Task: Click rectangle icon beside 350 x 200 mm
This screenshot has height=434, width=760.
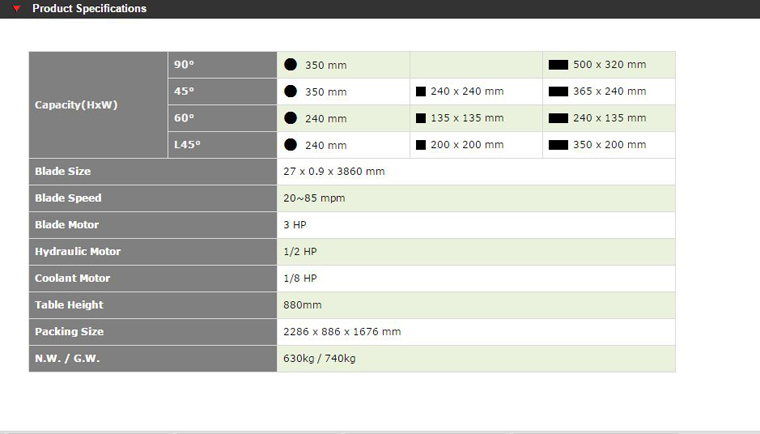Action: (558, 145)
